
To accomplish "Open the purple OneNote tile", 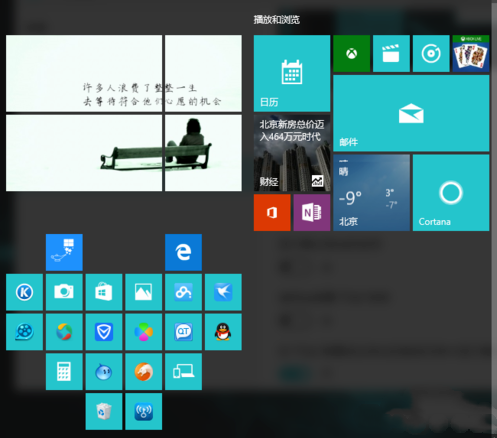I will [312, 213].
